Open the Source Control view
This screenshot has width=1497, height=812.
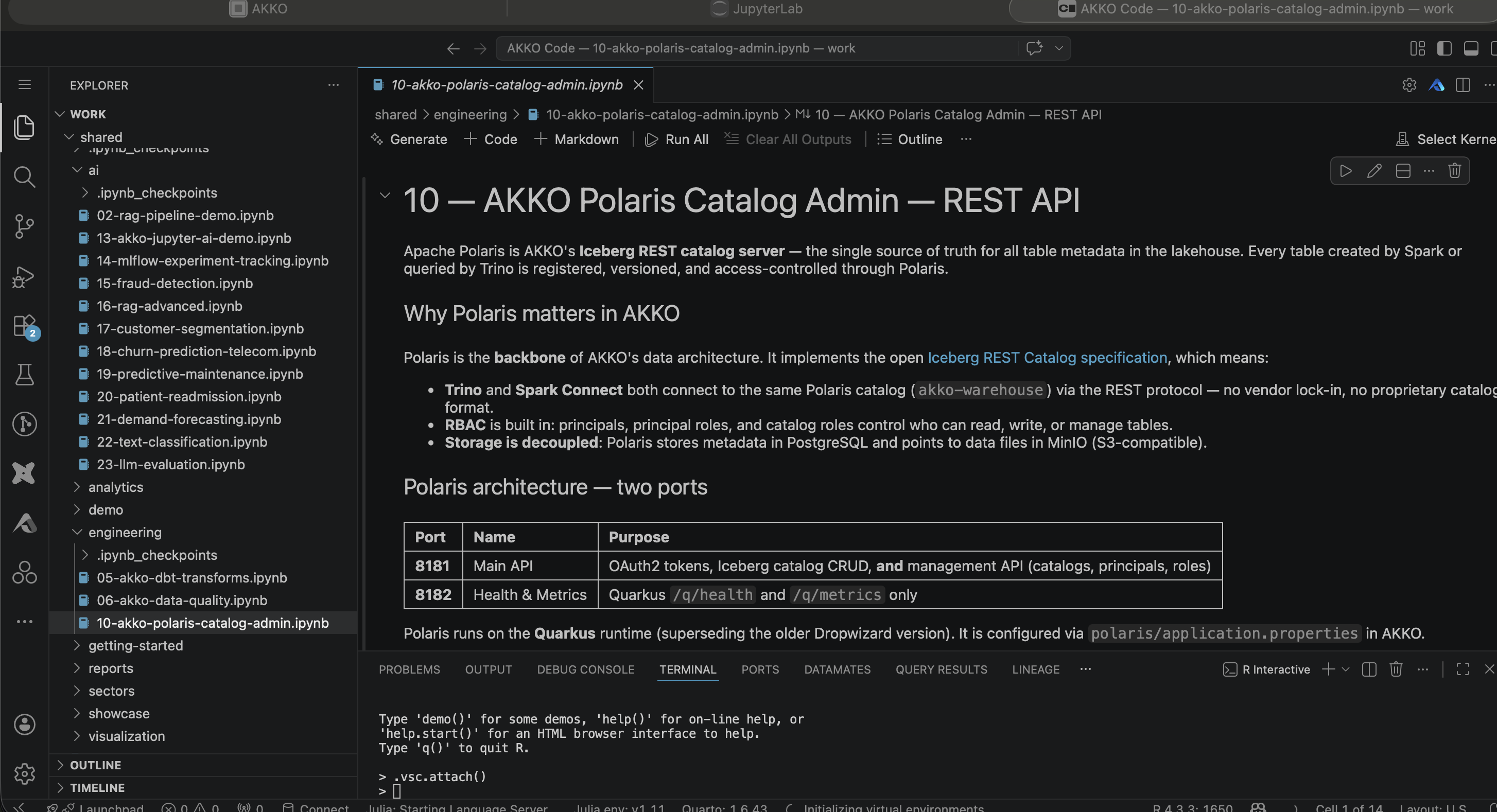point(24,226)
